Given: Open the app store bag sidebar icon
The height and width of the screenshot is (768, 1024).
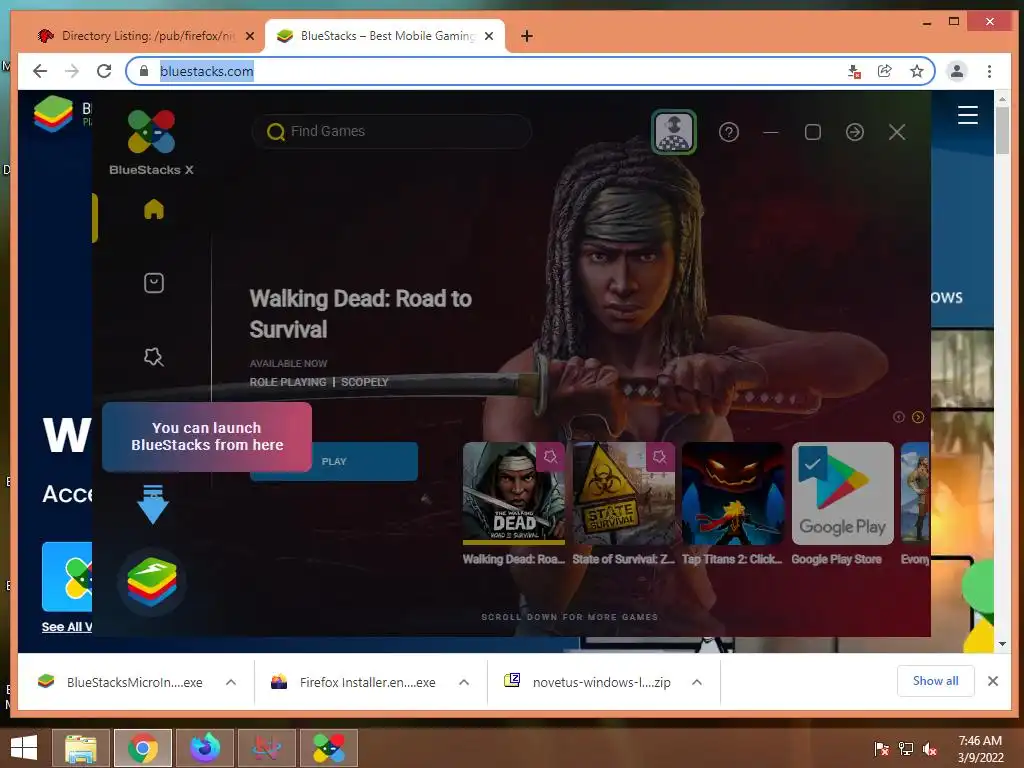Looking at the screenshot, I should 153,283.
